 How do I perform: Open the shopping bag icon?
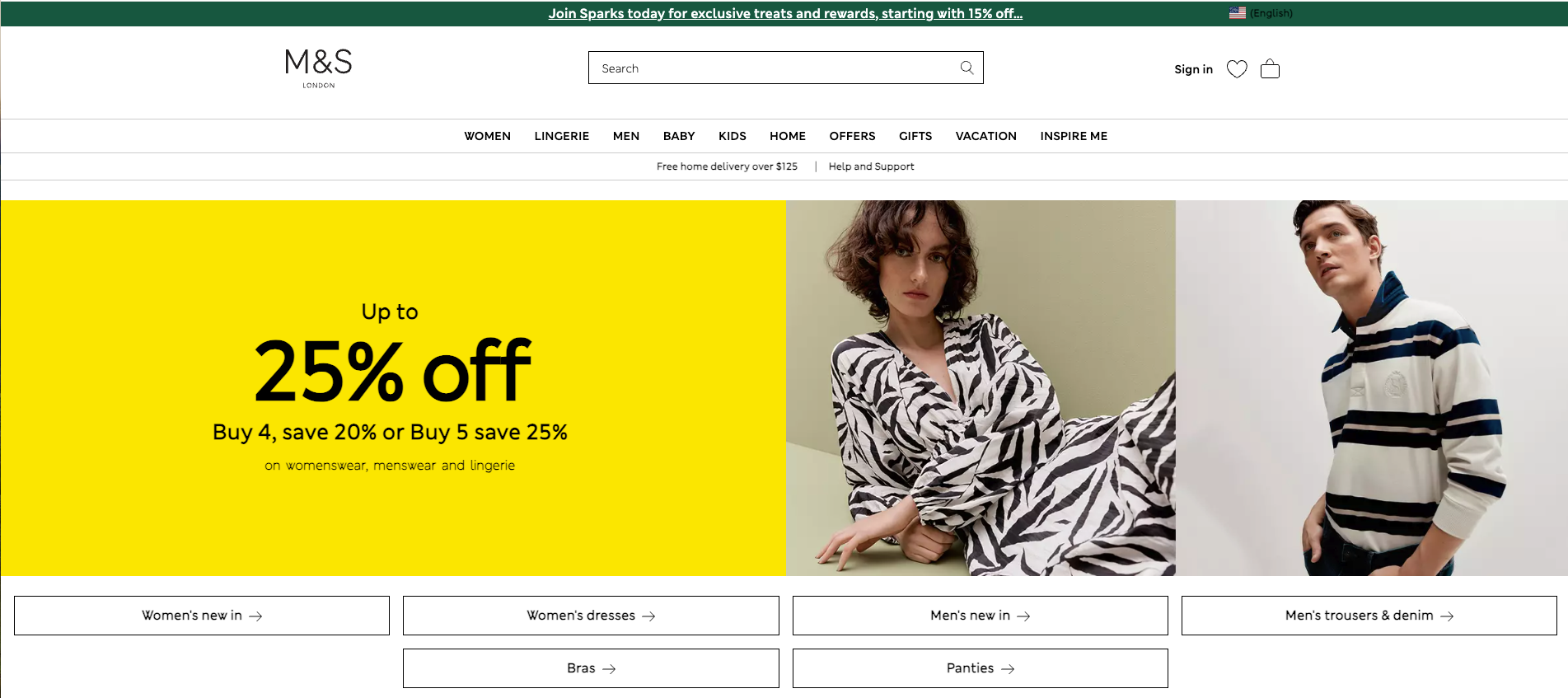[1270, 69]
